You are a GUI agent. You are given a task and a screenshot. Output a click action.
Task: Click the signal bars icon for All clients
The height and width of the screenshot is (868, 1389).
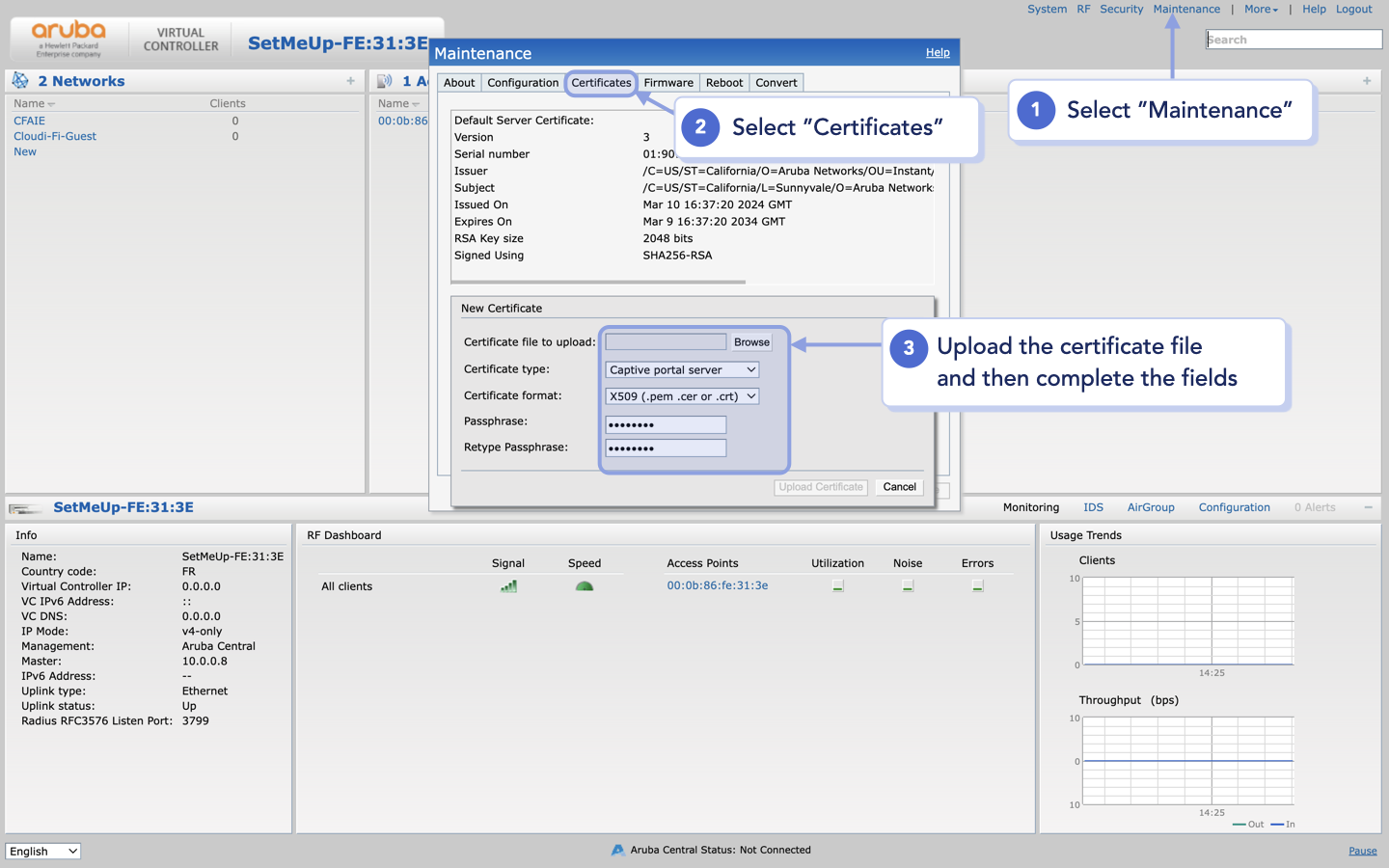pos(508,585)
